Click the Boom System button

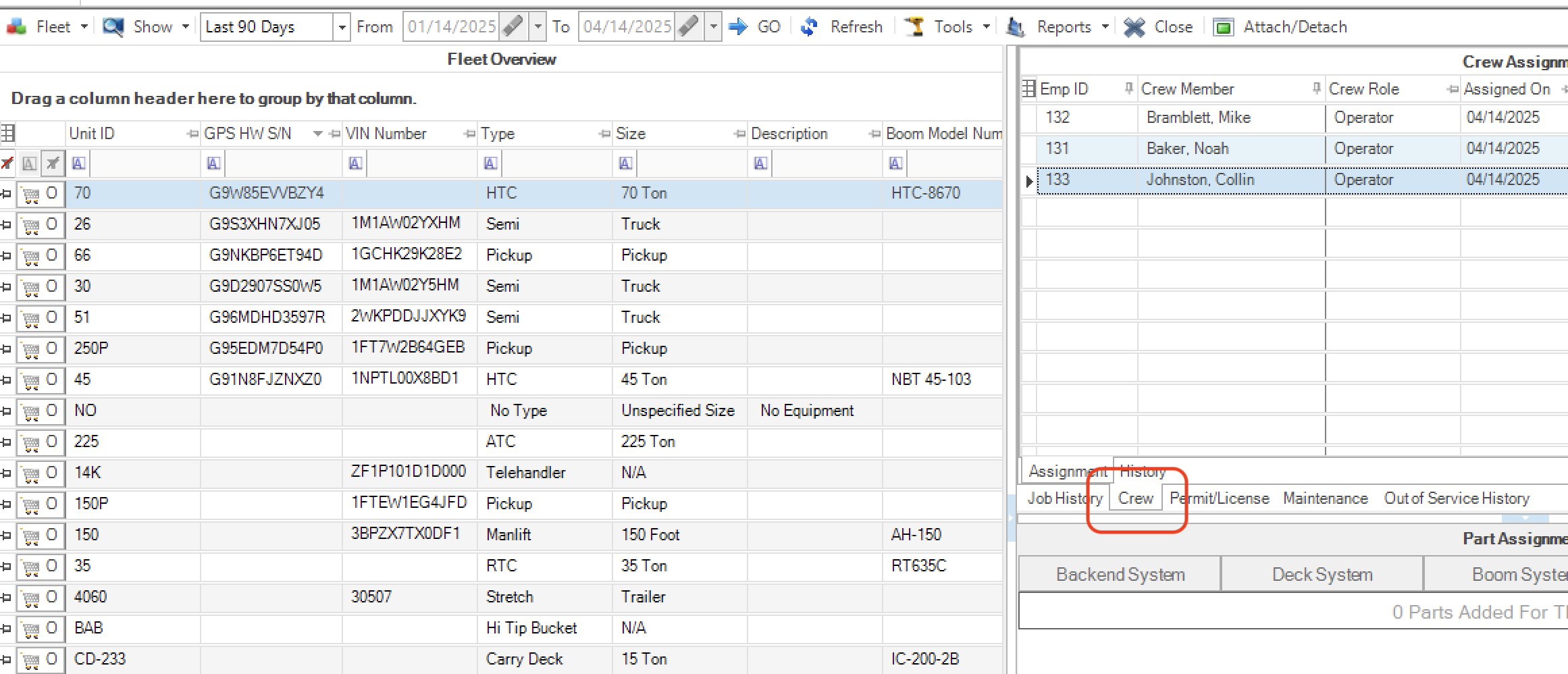click(x=1496, y=574)
